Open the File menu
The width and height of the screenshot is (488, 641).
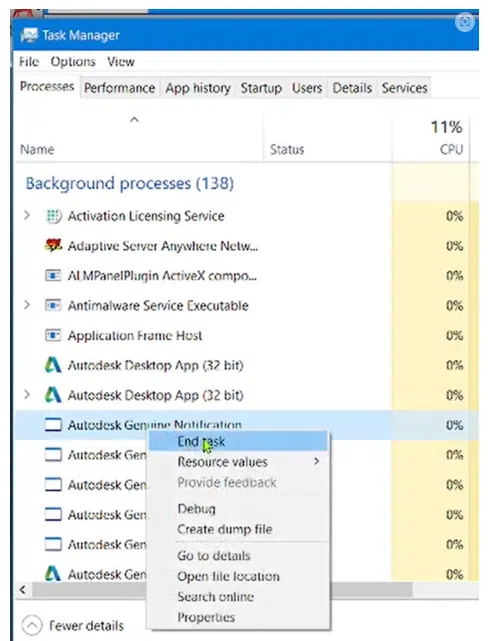coord(29,62)
